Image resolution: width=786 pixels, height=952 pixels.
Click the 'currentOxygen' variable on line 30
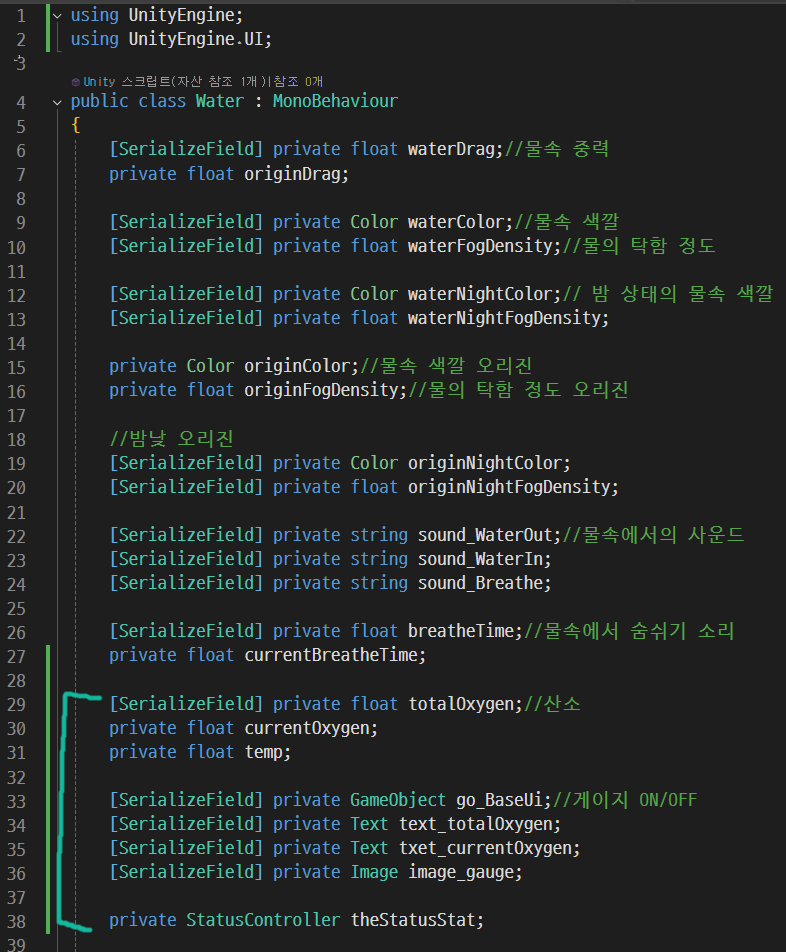coord(307,727)
